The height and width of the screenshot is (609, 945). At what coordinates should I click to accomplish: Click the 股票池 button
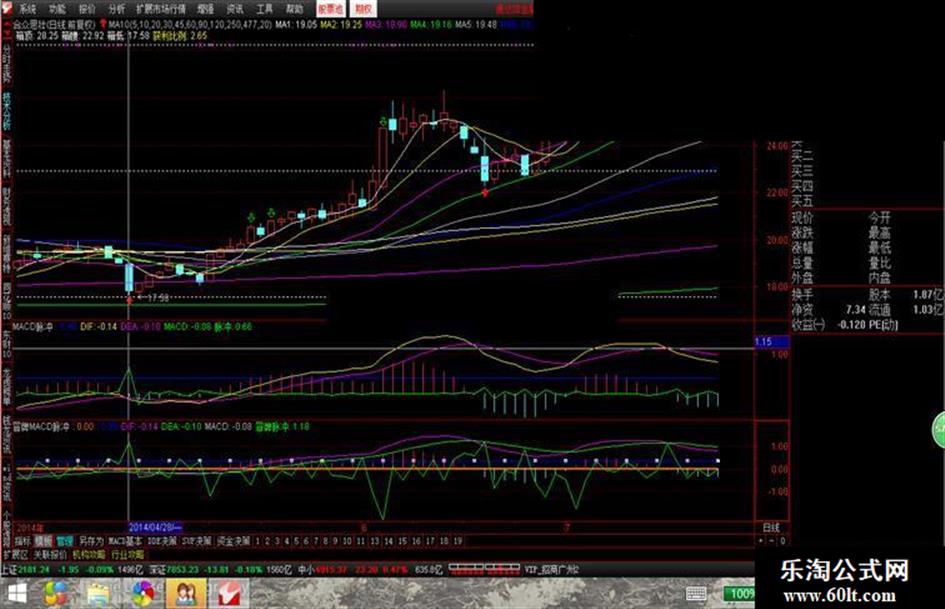click(331, 8)
